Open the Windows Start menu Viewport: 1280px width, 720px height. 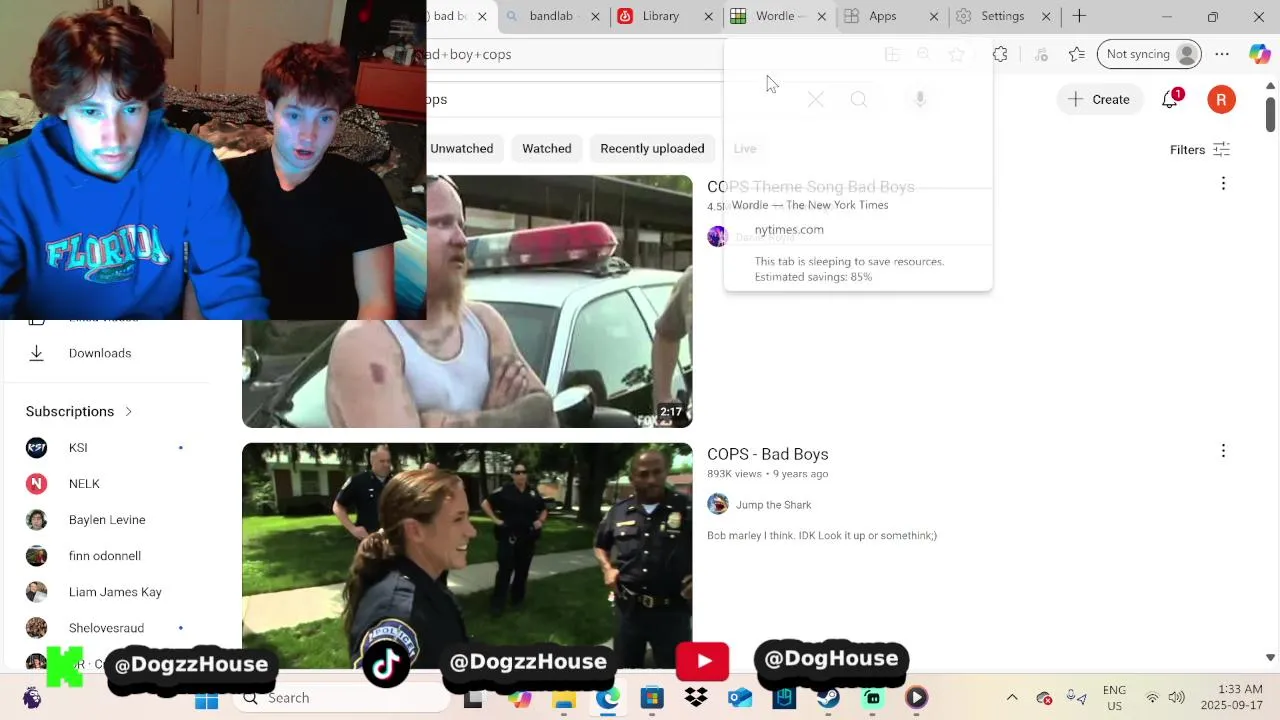pyautogui.click(x=207, y=698)
